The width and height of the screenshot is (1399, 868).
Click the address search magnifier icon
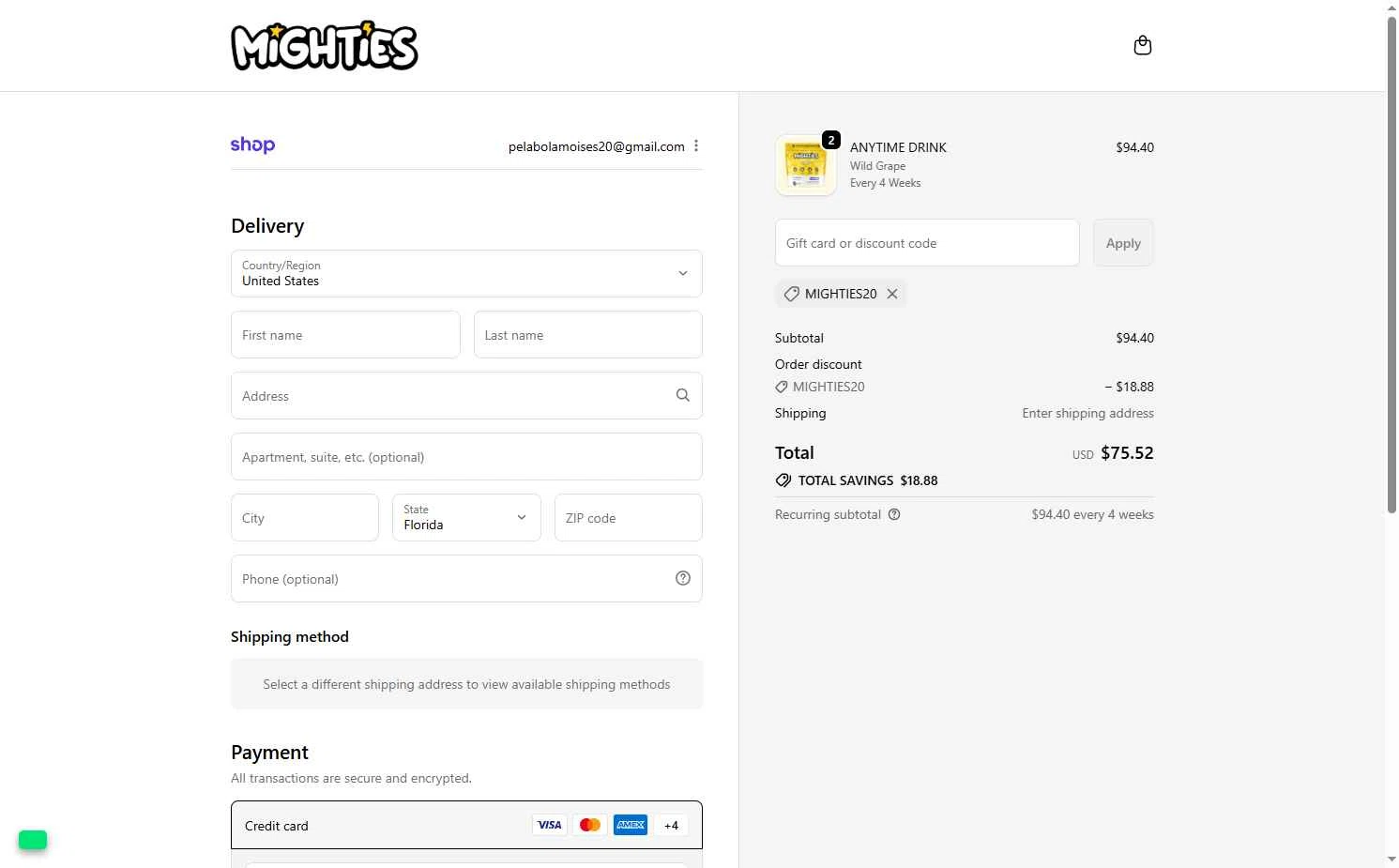click(x=683, y=395)
